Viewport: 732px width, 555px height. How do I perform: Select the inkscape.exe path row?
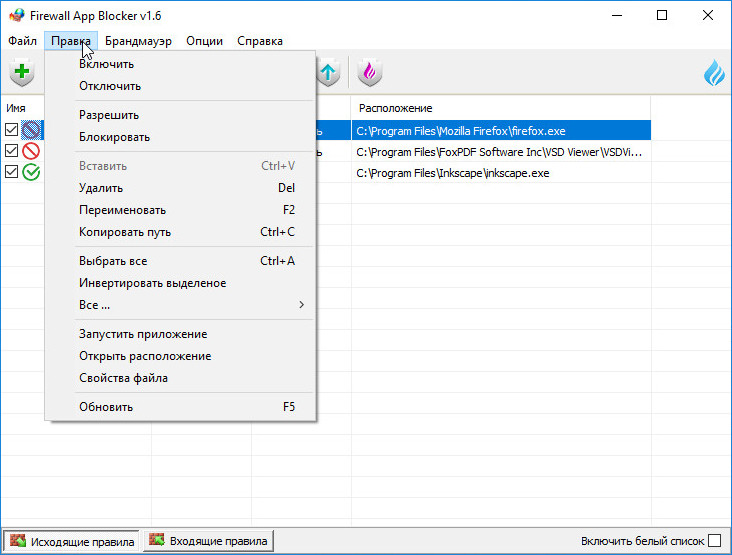point(501,173)
